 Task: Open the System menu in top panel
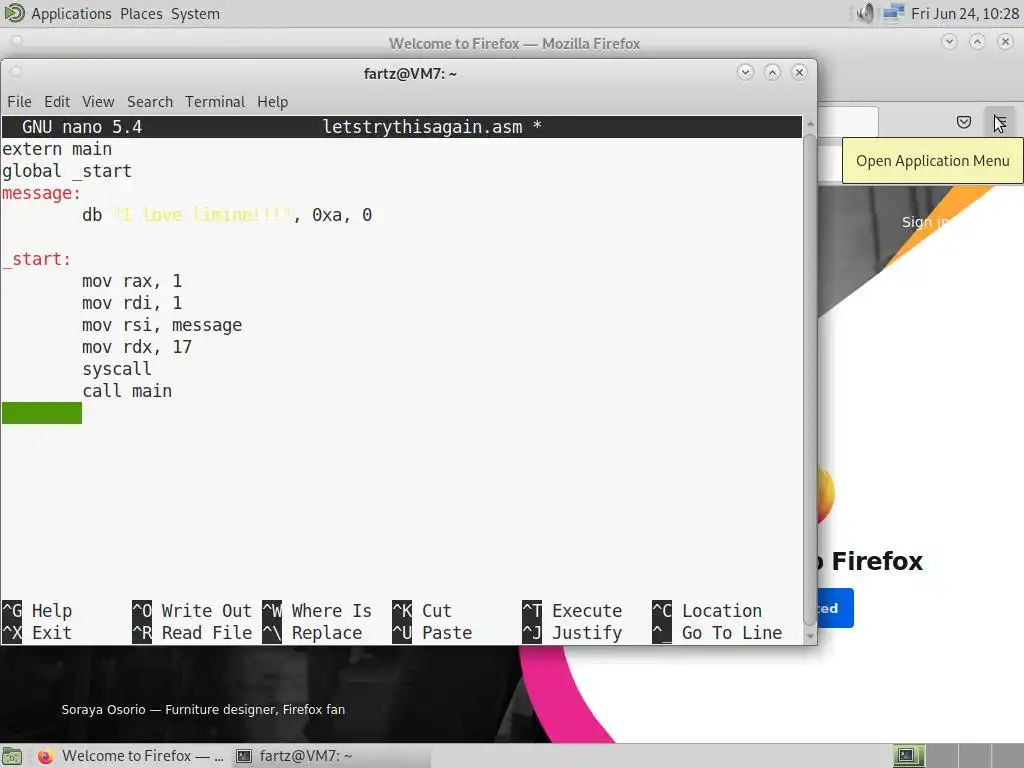tap(195, 14)
